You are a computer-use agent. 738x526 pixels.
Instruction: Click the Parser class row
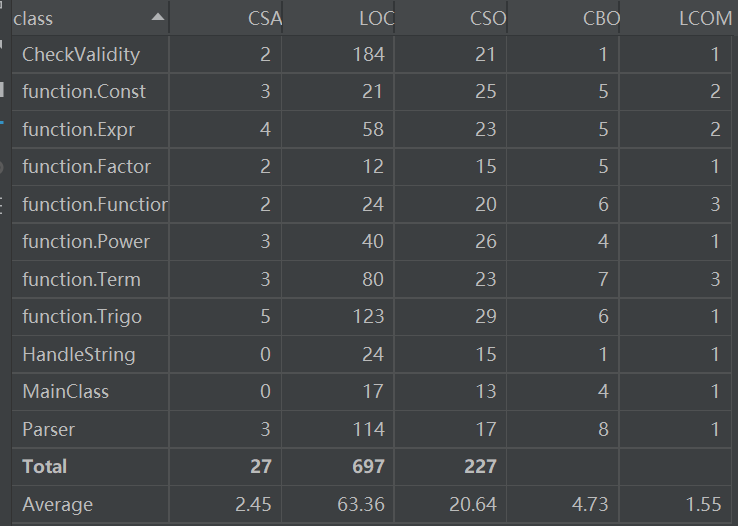pos(48,429)
